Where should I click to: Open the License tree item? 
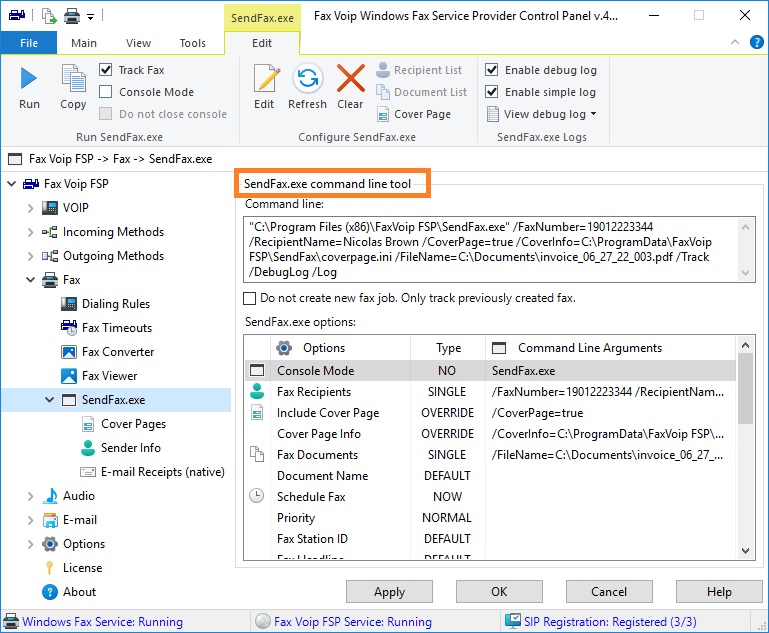[82, 568]
